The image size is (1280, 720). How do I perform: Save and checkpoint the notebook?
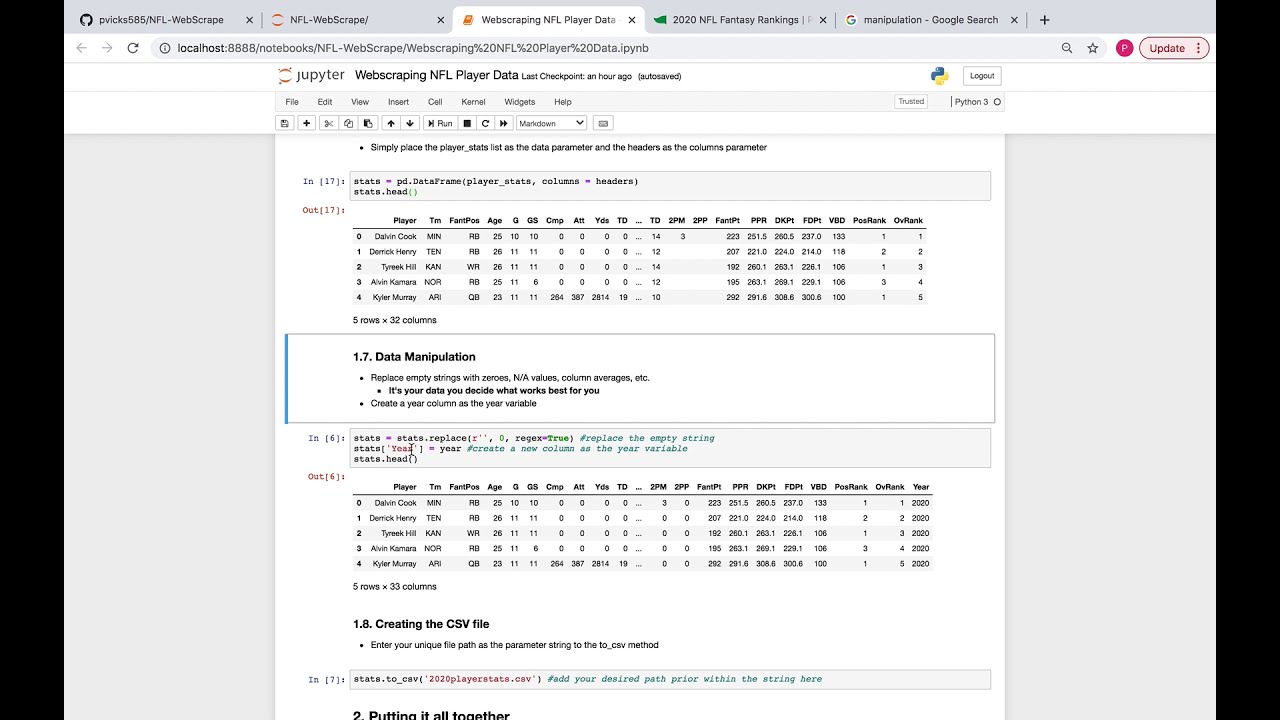pyautogui.click(x=285, y=123)
